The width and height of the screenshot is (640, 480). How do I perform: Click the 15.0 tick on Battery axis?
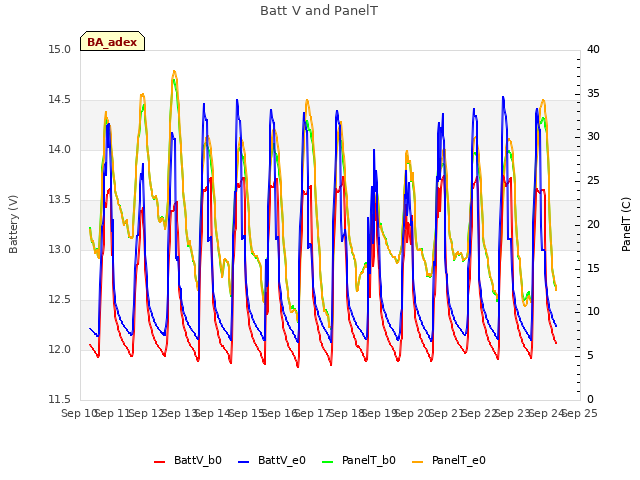(x=60, y=50)
